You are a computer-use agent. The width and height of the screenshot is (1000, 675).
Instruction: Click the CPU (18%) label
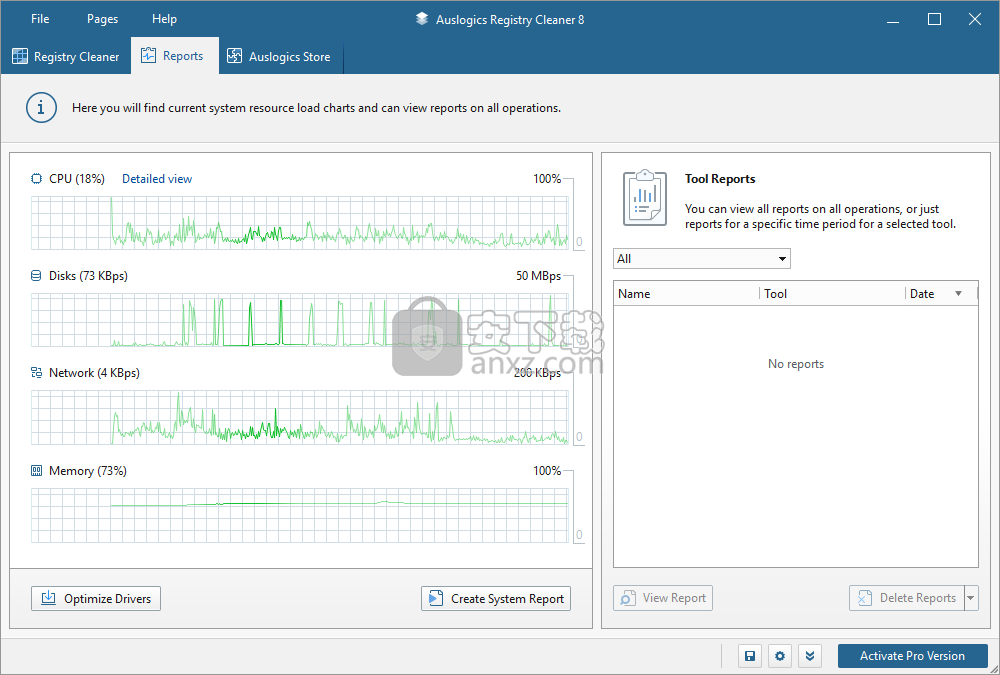(x=77, y=179)
